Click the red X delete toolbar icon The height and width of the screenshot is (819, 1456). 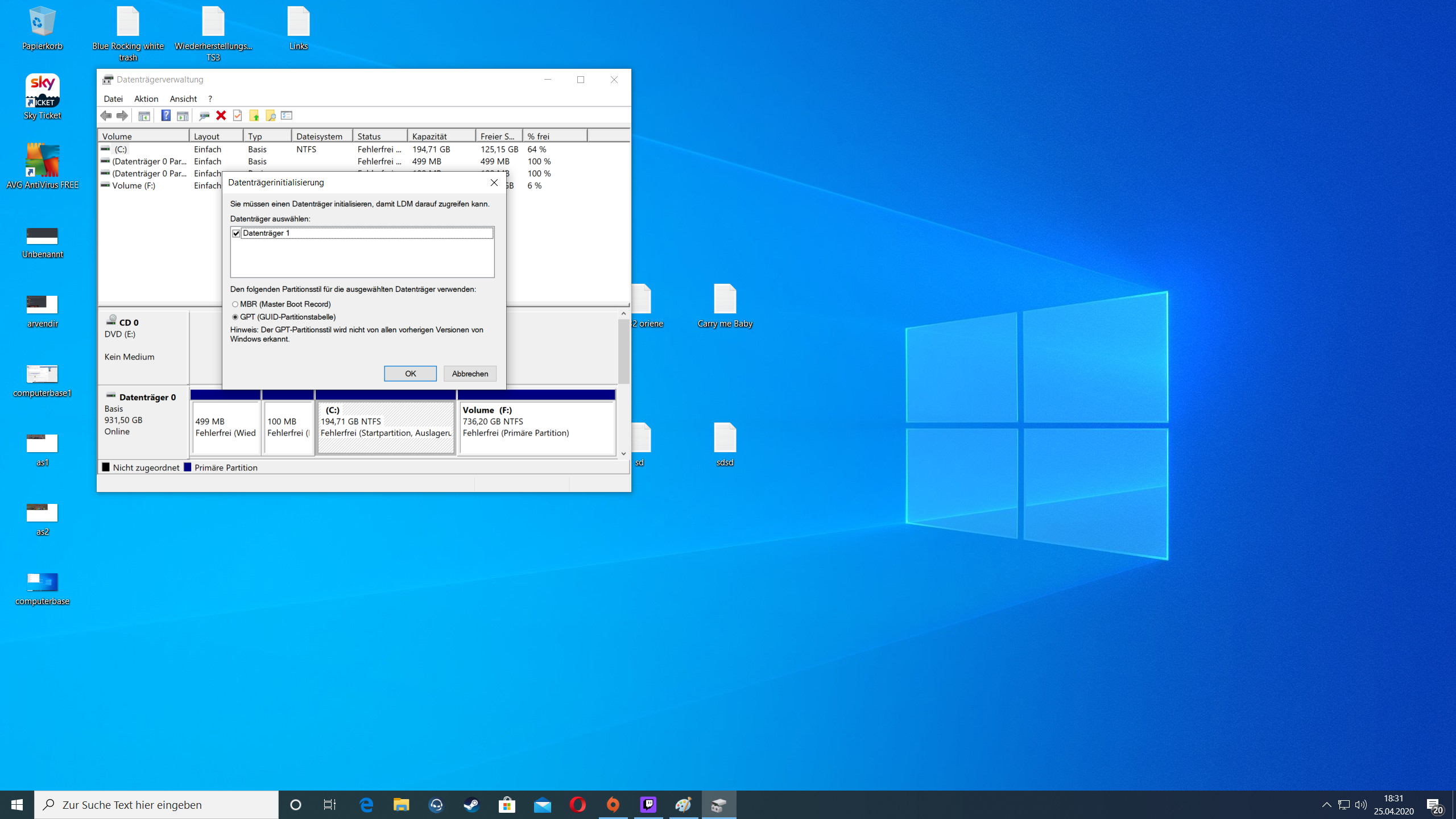[221, 115]
